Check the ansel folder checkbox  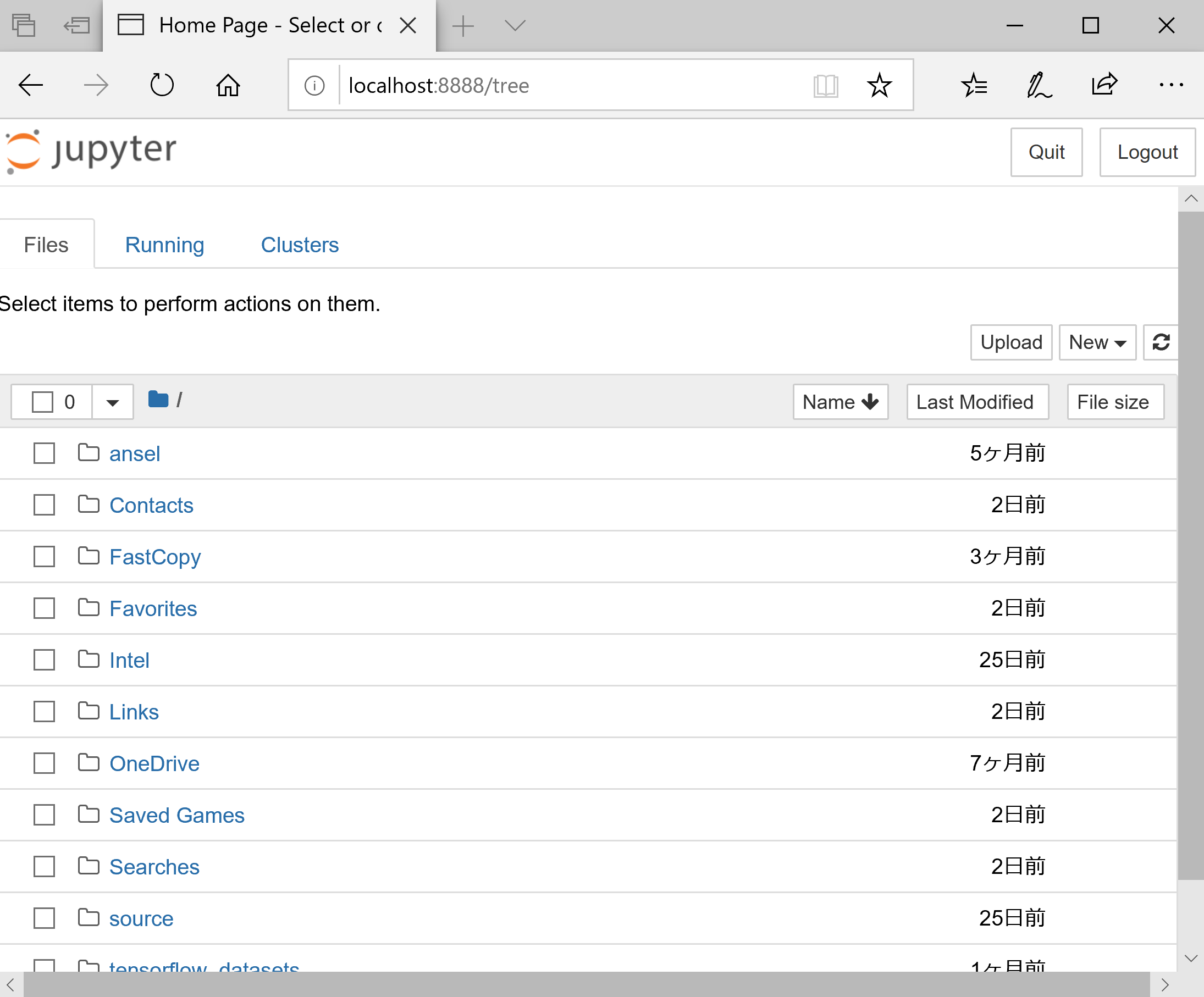pos(44,453)
